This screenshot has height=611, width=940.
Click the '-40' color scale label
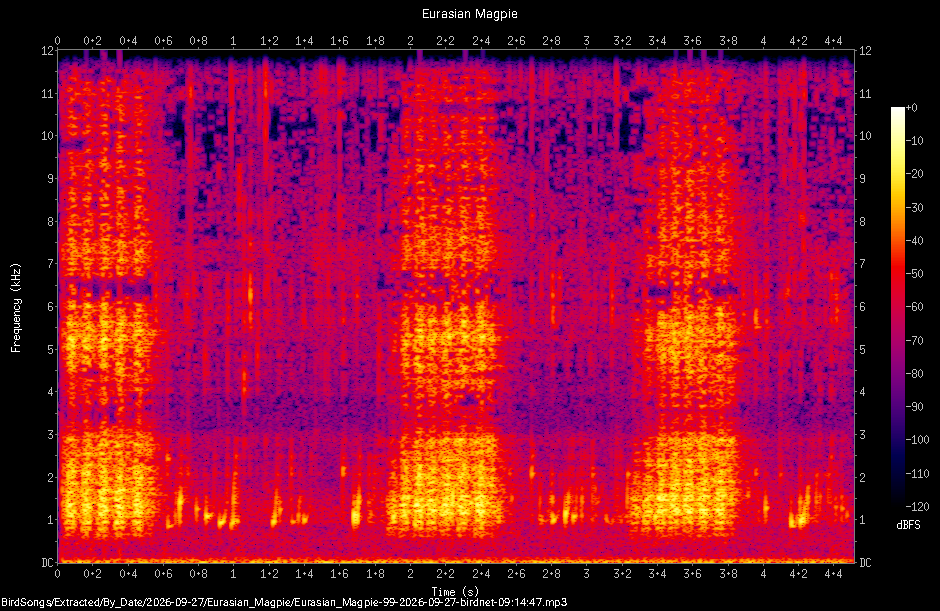click(x=915, y=240)
